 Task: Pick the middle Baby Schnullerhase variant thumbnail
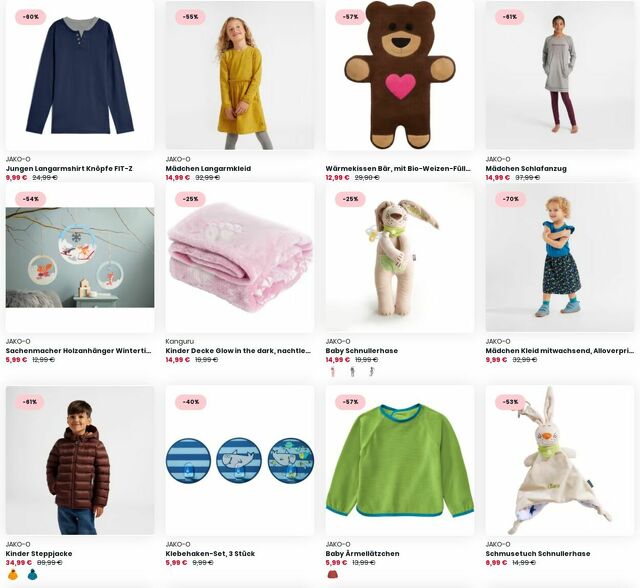(x=352, y=372)
